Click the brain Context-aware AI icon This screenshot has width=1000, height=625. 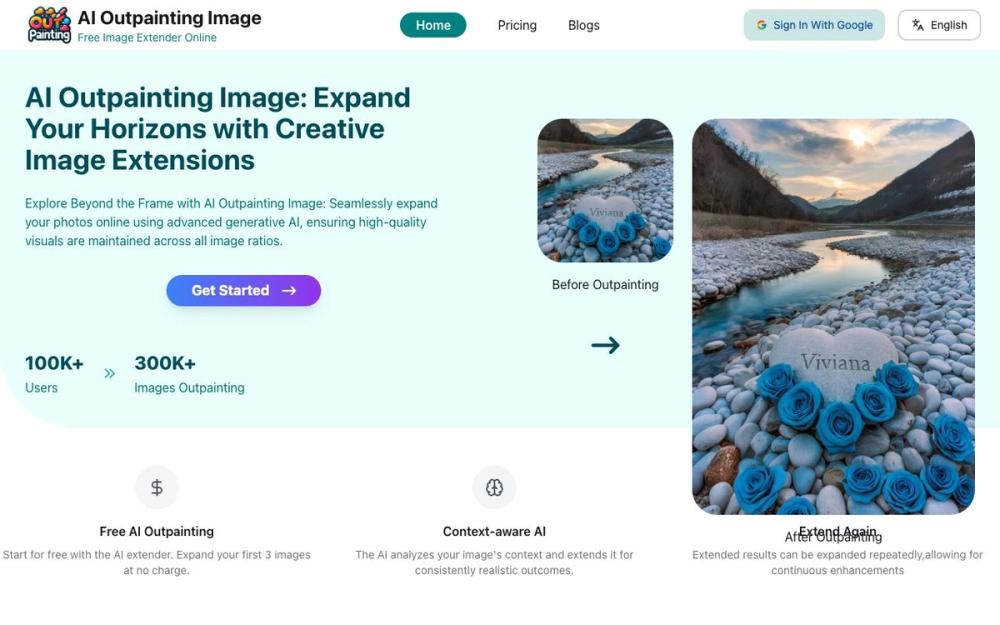click(494, 487)
